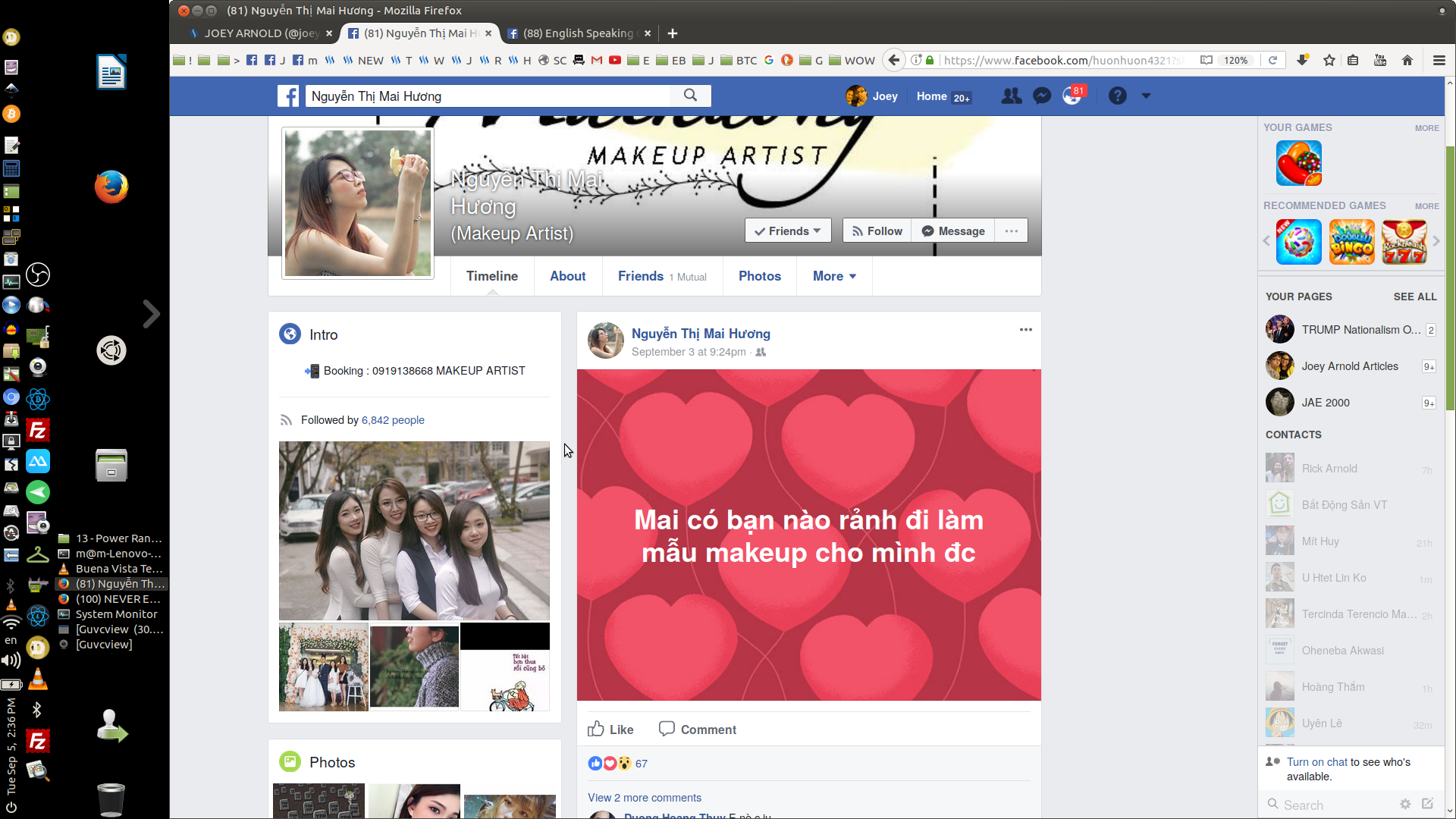Open the profile picture thumbnail
1456x819 pixels.
358,203
